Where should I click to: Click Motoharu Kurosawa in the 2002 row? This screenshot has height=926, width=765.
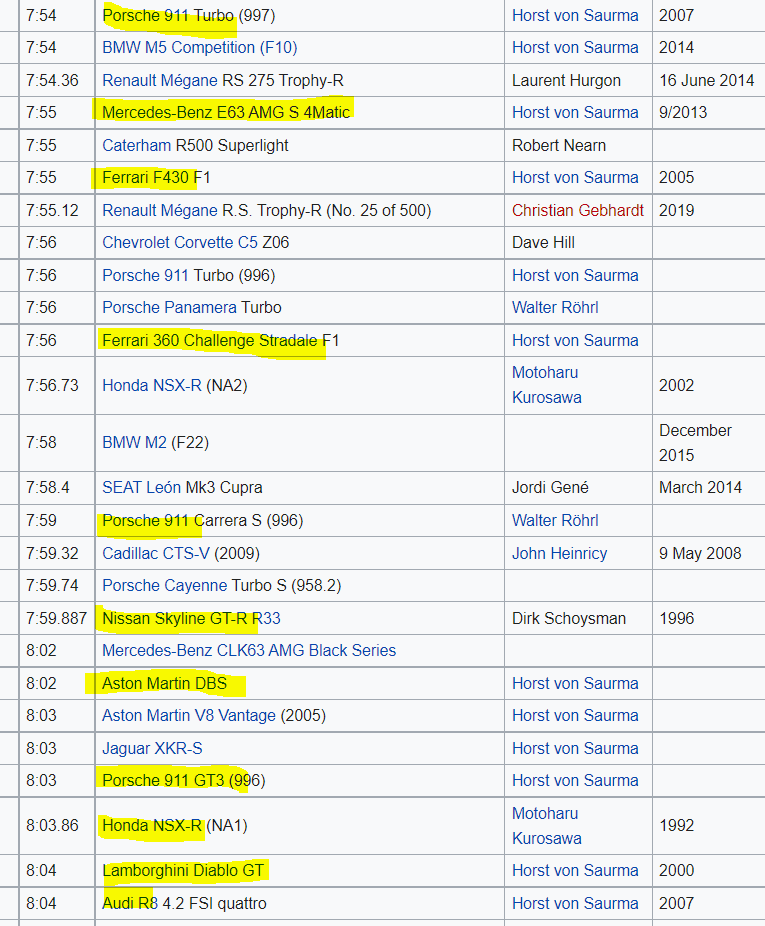546,385
